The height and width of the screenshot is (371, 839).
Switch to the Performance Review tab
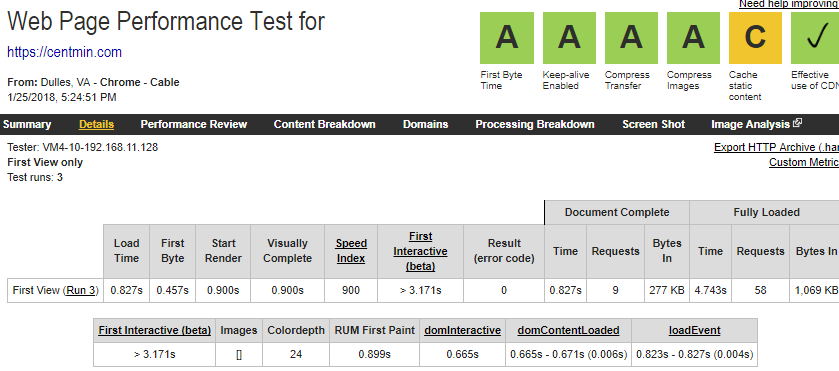pos(194,124)
